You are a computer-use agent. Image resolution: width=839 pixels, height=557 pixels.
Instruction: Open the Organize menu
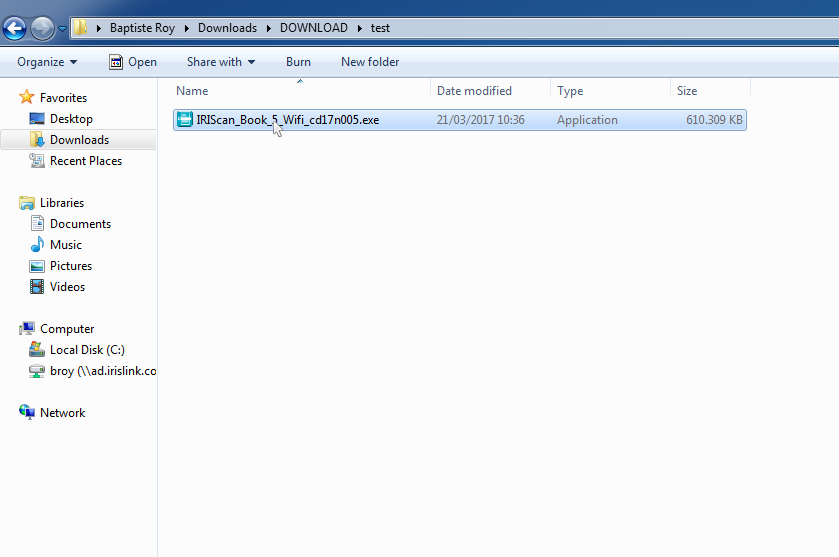pos(47,62)
